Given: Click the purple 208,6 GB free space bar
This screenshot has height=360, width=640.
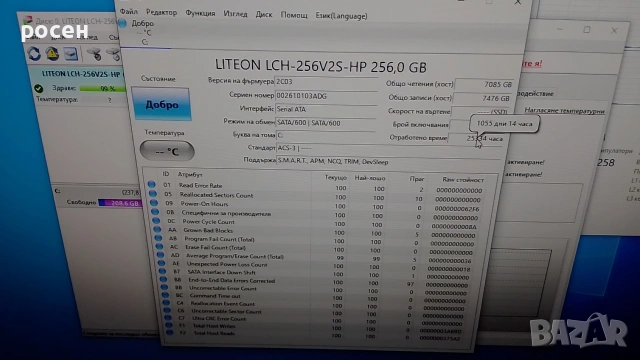Looking at the screenshot, I should click(x=120, y=203).
